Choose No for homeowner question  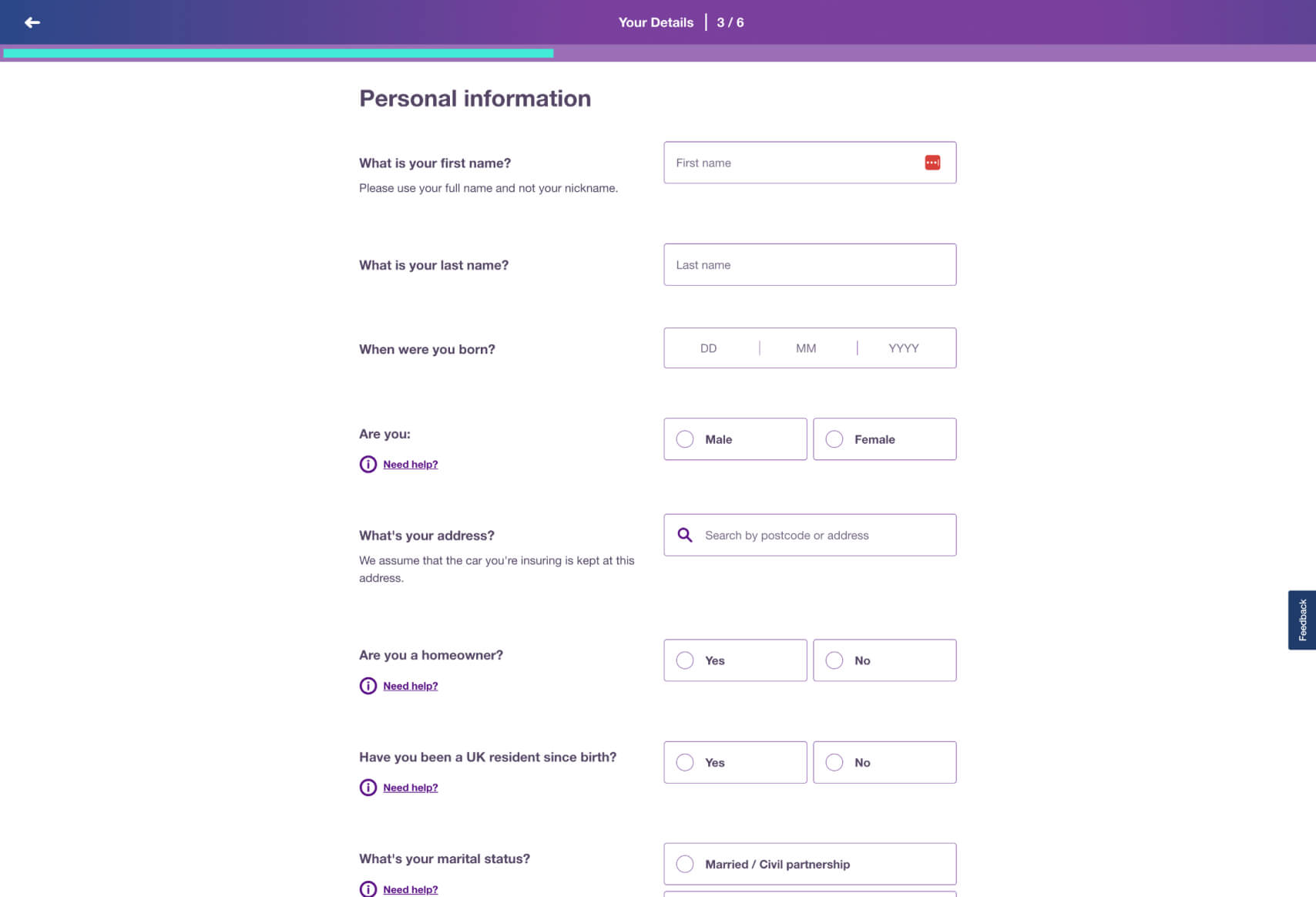pyautogui.click(x=885, y=660)
